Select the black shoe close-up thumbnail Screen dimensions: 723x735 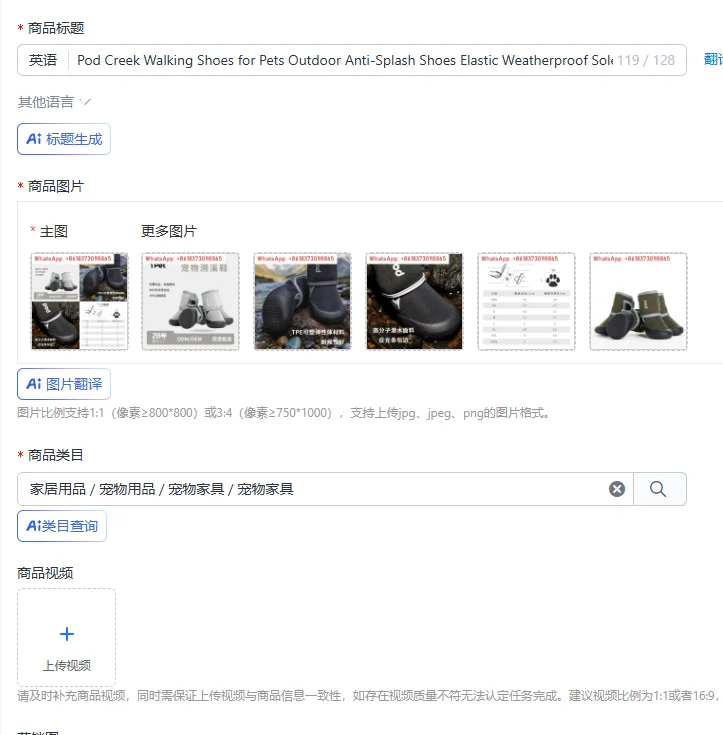coord(414,301)
